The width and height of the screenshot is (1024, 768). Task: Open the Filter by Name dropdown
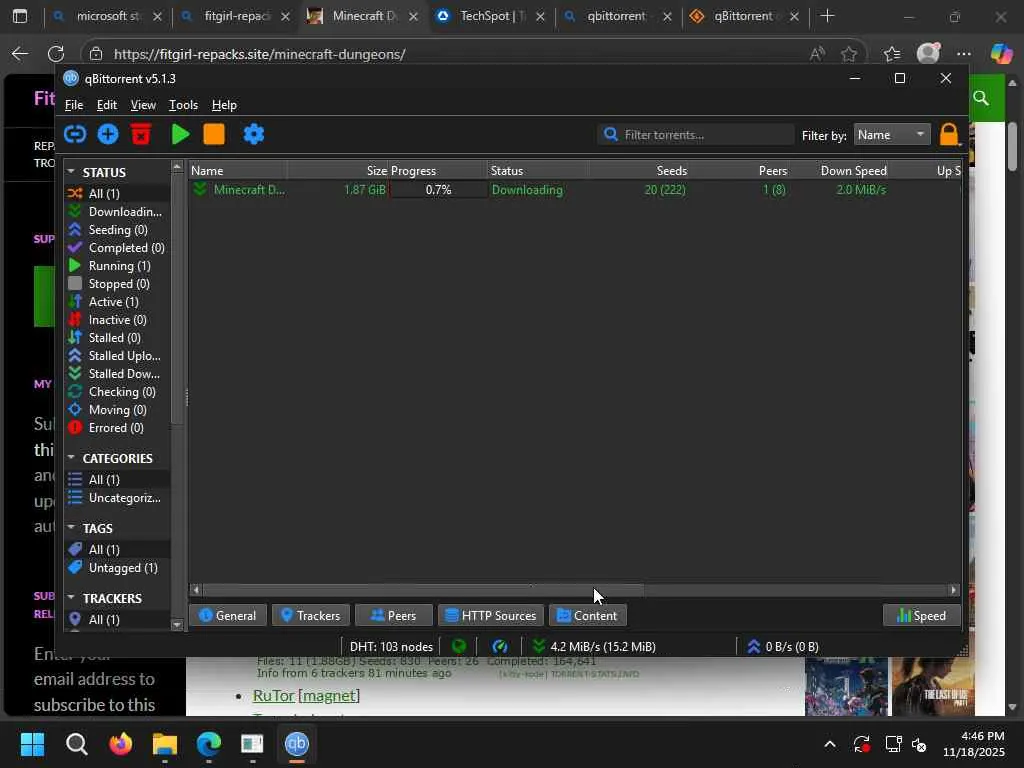tap(891, 135)
